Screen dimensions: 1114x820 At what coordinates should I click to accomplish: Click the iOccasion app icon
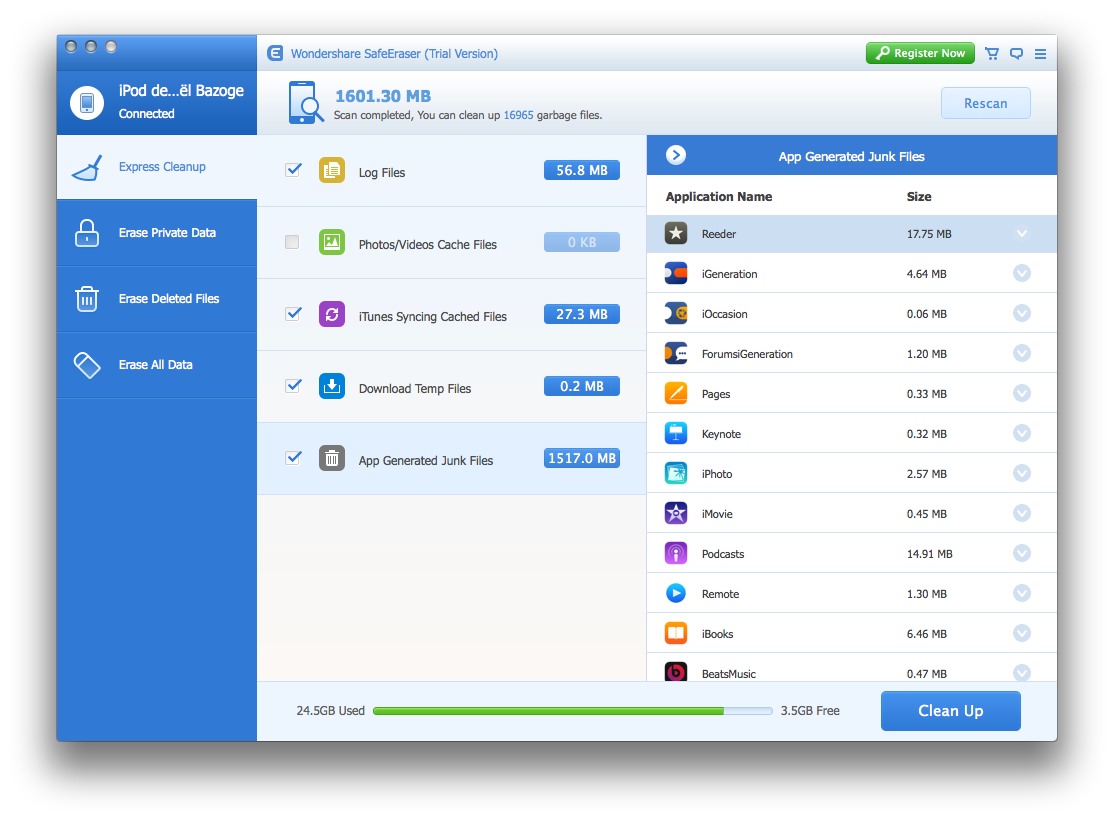tap(676, 313)
